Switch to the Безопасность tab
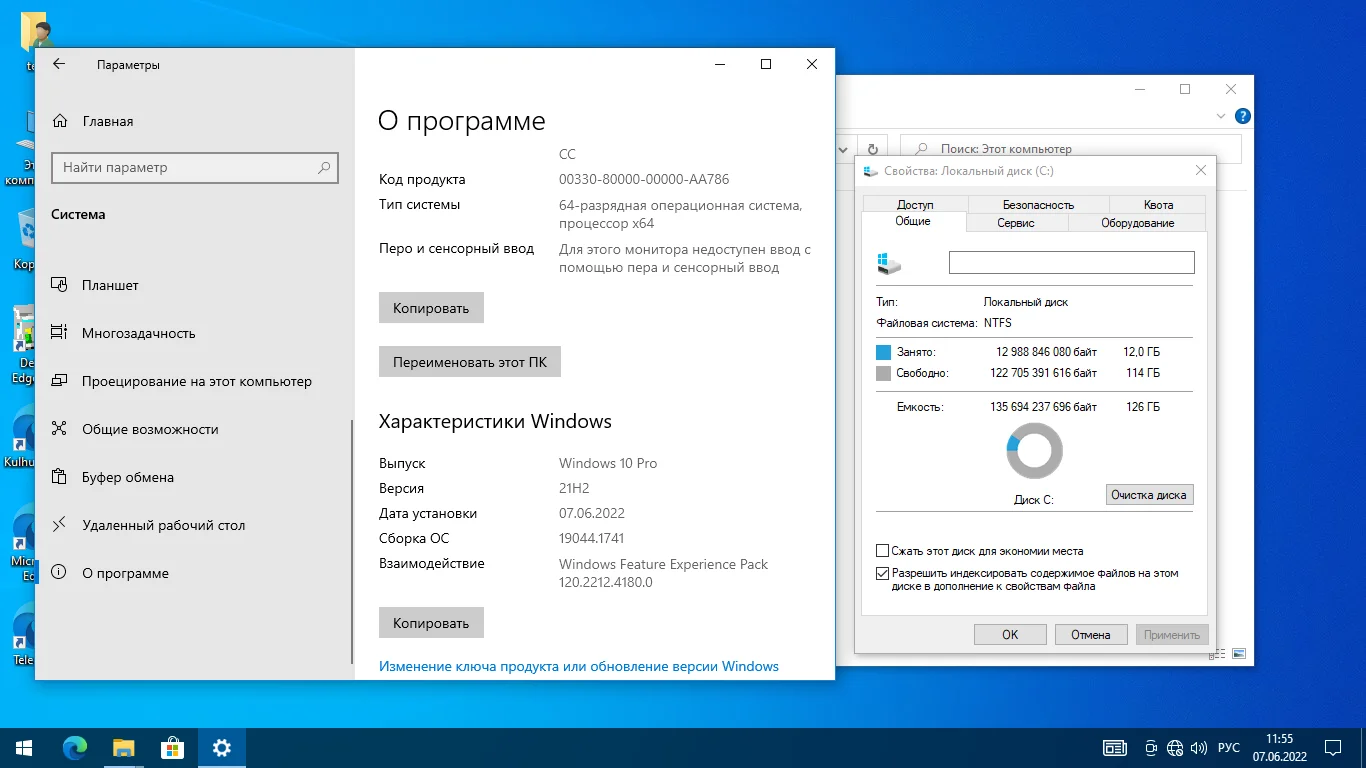 point(1038,204)
